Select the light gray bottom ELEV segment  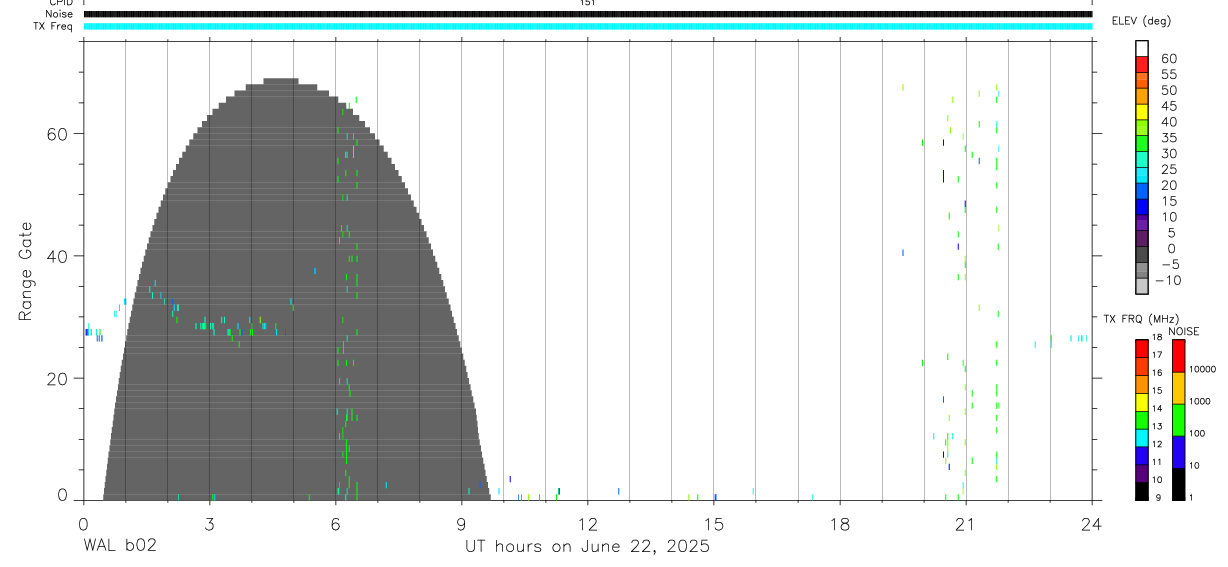coord(1142,286)
